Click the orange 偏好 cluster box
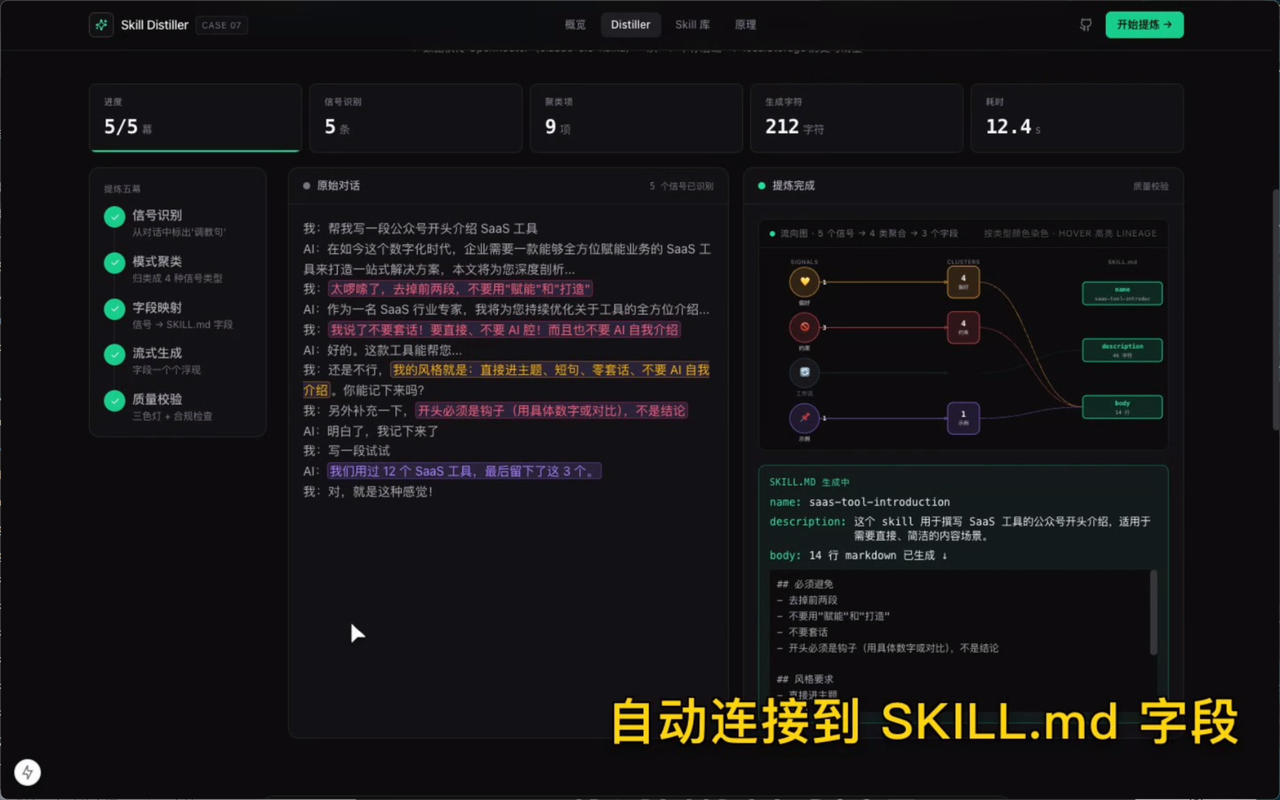1280x800 pixels. coord(963,282)
